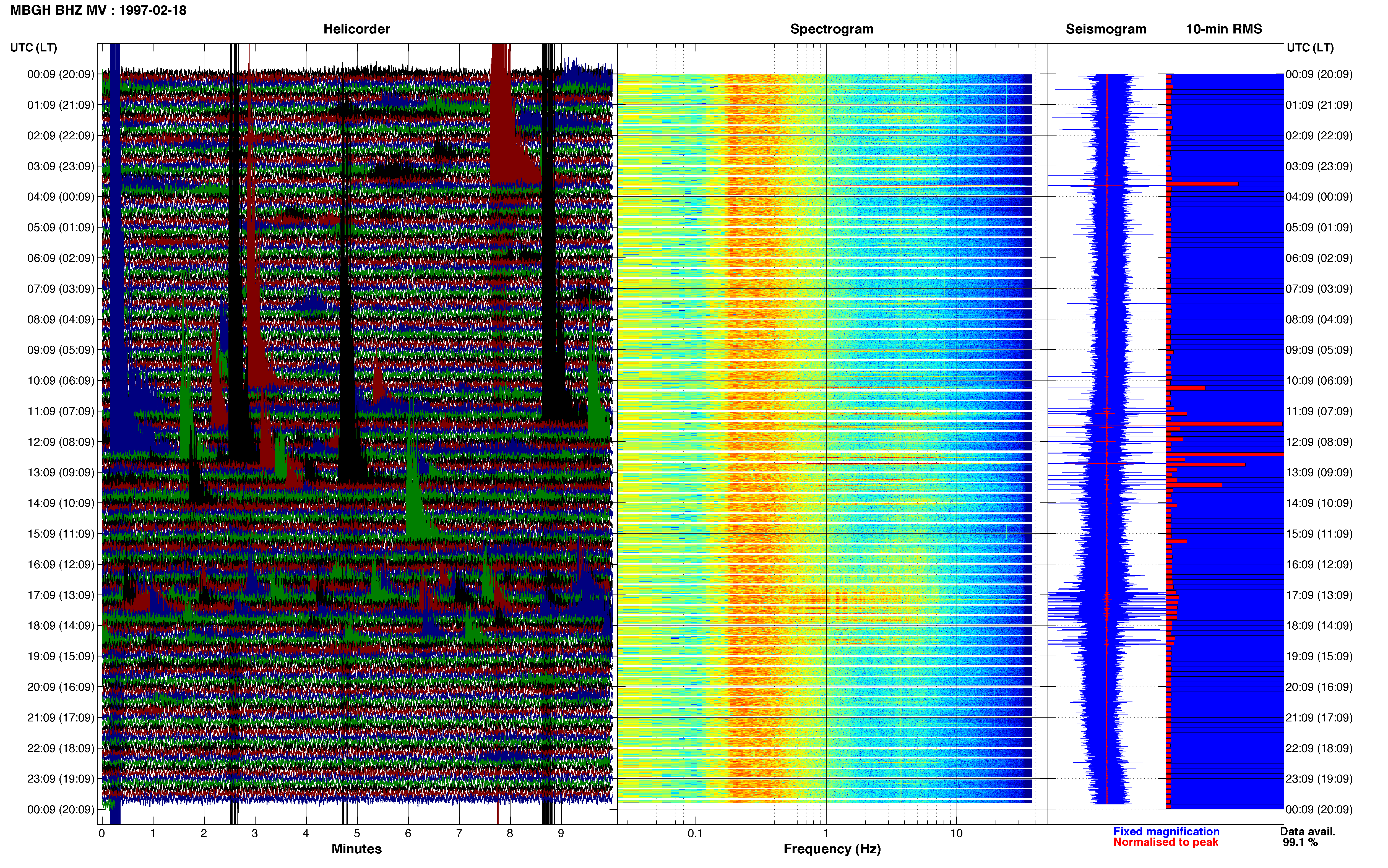Click minutes tick label '3'
Image resolution: width=1388 pixels, height=868 pixels.
pyautogui.click(x=255, y=833)
